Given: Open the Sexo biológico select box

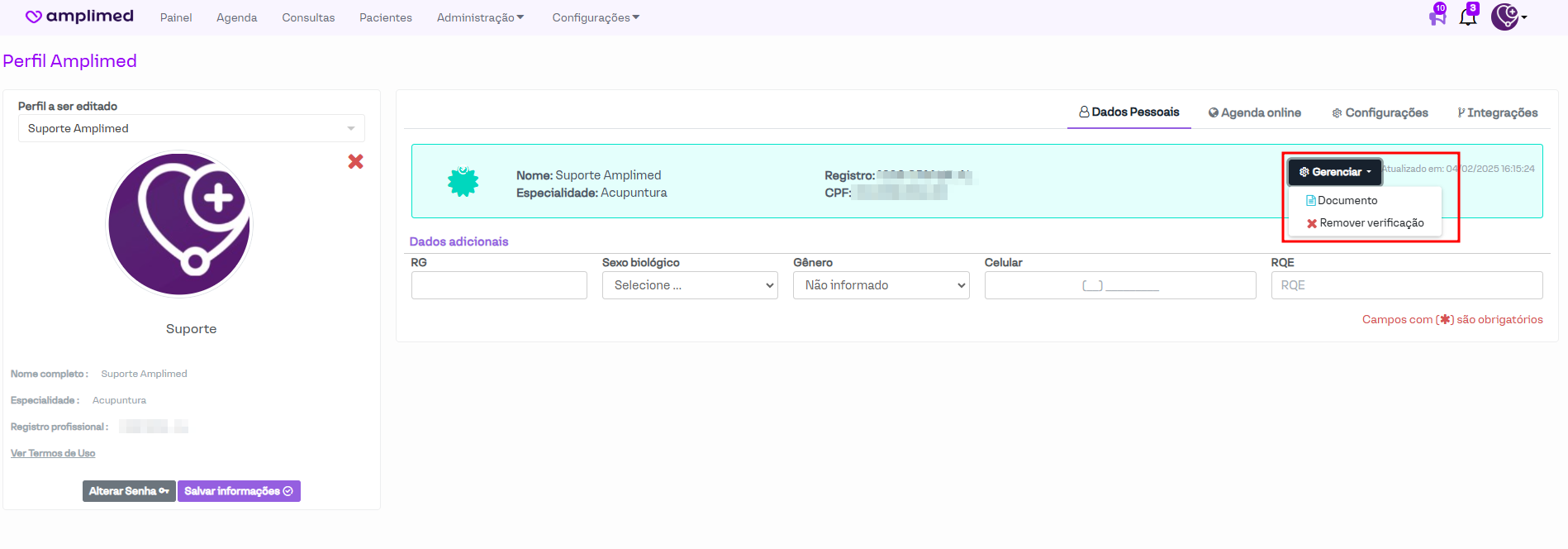Looking at the screenshot, I should 690,285.
